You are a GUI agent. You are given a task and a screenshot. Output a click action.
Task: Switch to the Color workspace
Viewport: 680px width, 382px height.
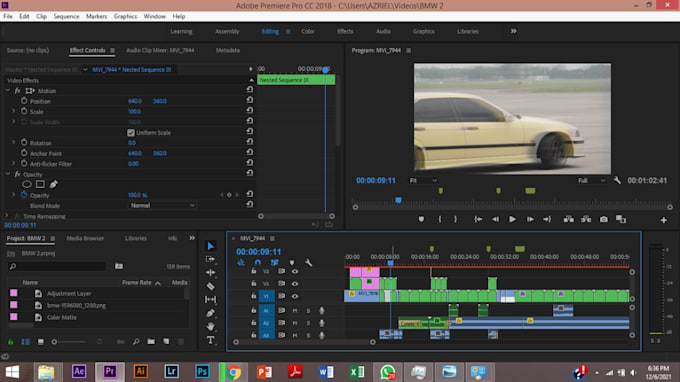[308, 31]
